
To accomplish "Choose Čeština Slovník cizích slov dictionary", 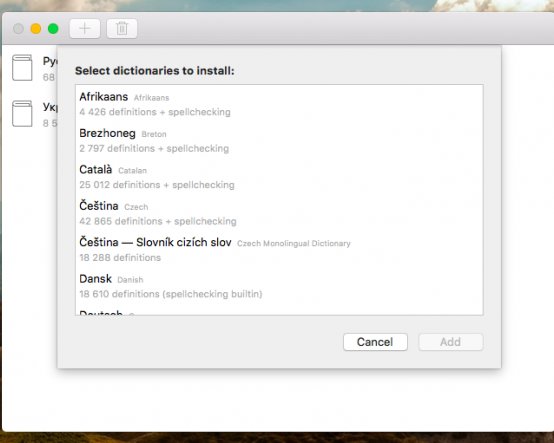I will point(279,249).
